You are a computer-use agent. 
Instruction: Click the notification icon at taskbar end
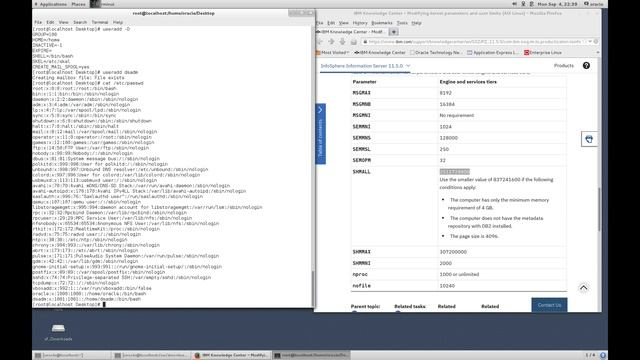(603, 355)
